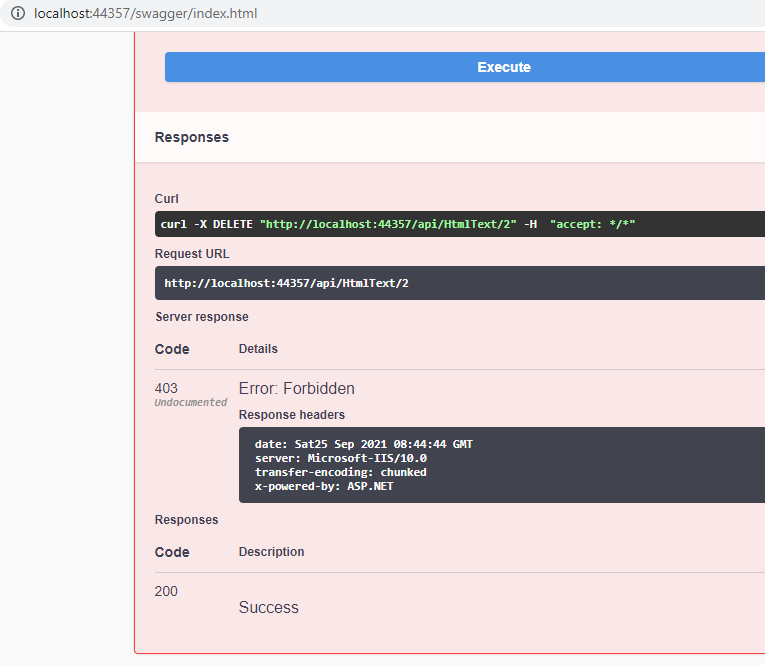Click the Description column header

[x=271, y=552]
